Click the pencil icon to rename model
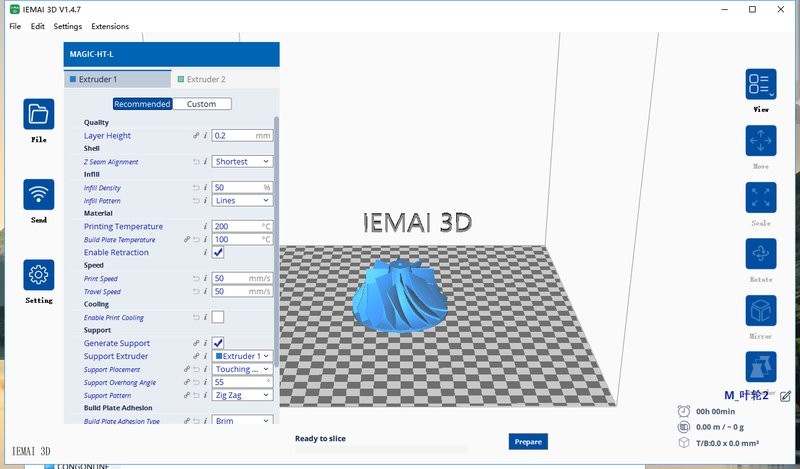Screen dimensions: 800x469 pos(785,397)
